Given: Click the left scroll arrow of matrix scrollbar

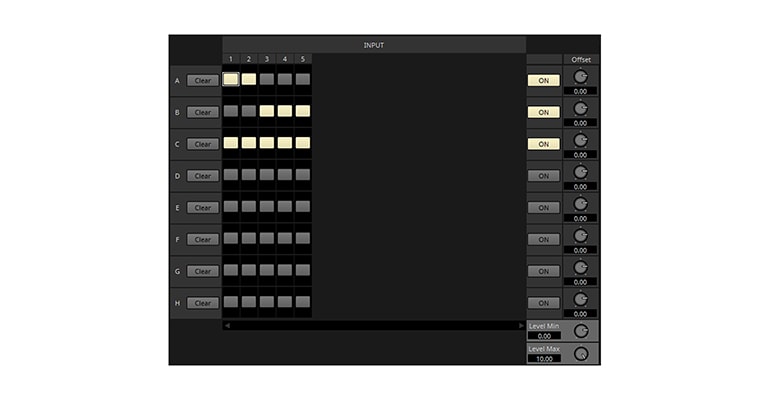Looking at the screenshot, I should pos(227,325).
